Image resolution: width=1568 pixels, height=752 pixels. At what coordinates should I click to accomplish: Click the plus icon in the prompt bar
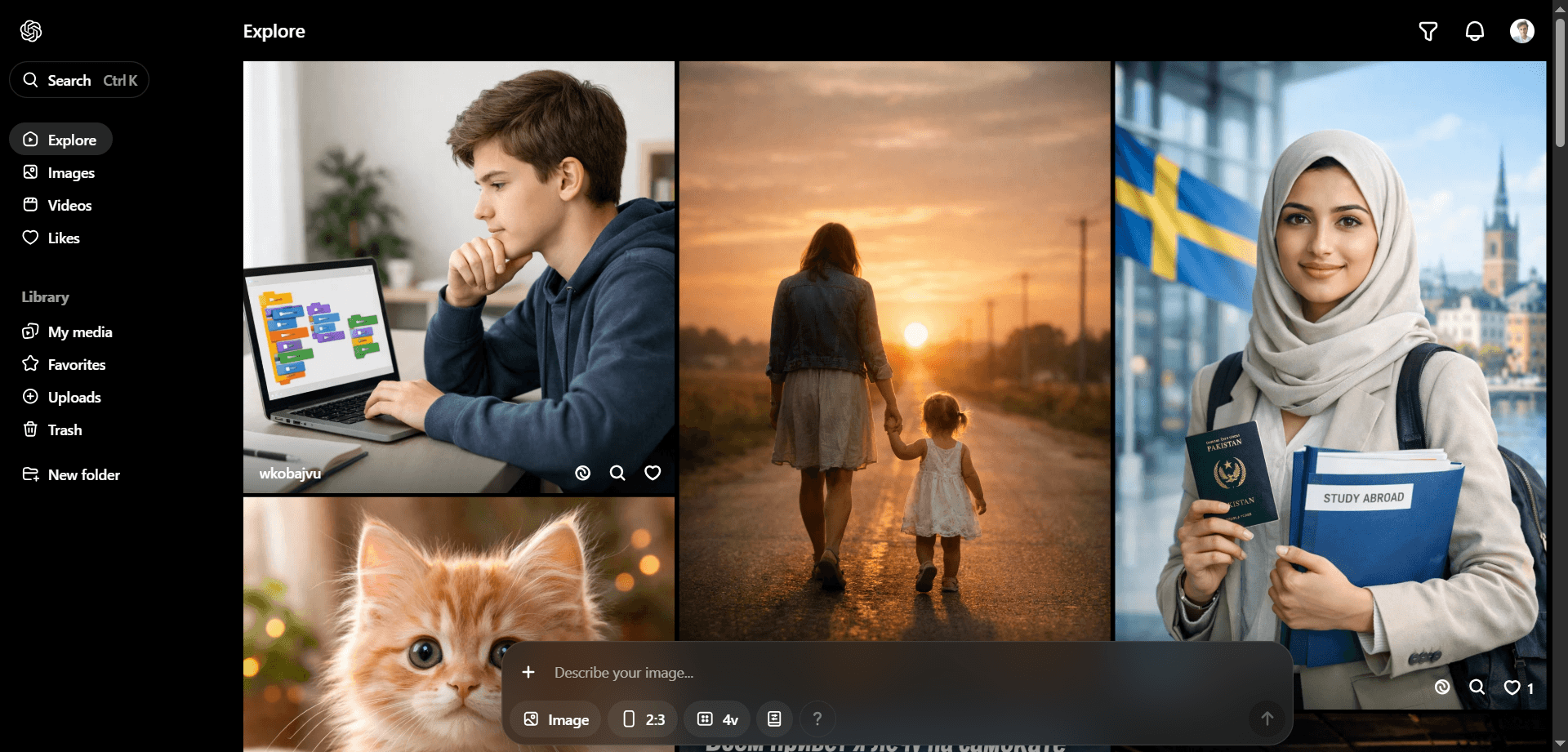click(529, 672)
